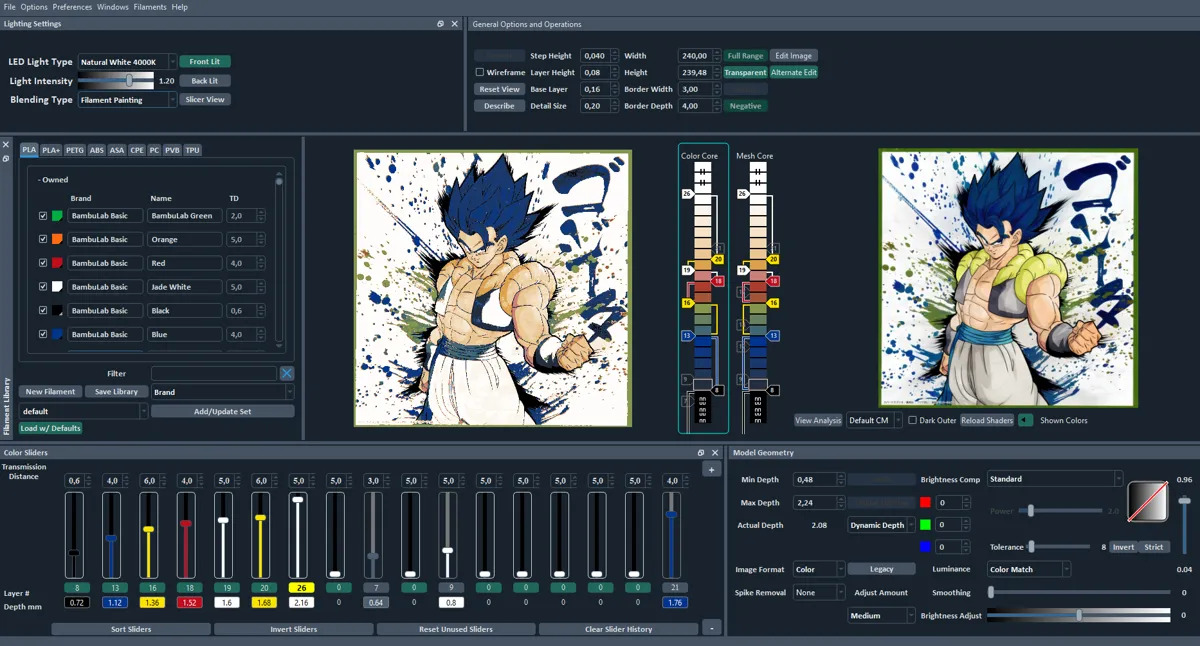Open the Image Format dropdown
Screen dimensions: 1200x646
818,569
